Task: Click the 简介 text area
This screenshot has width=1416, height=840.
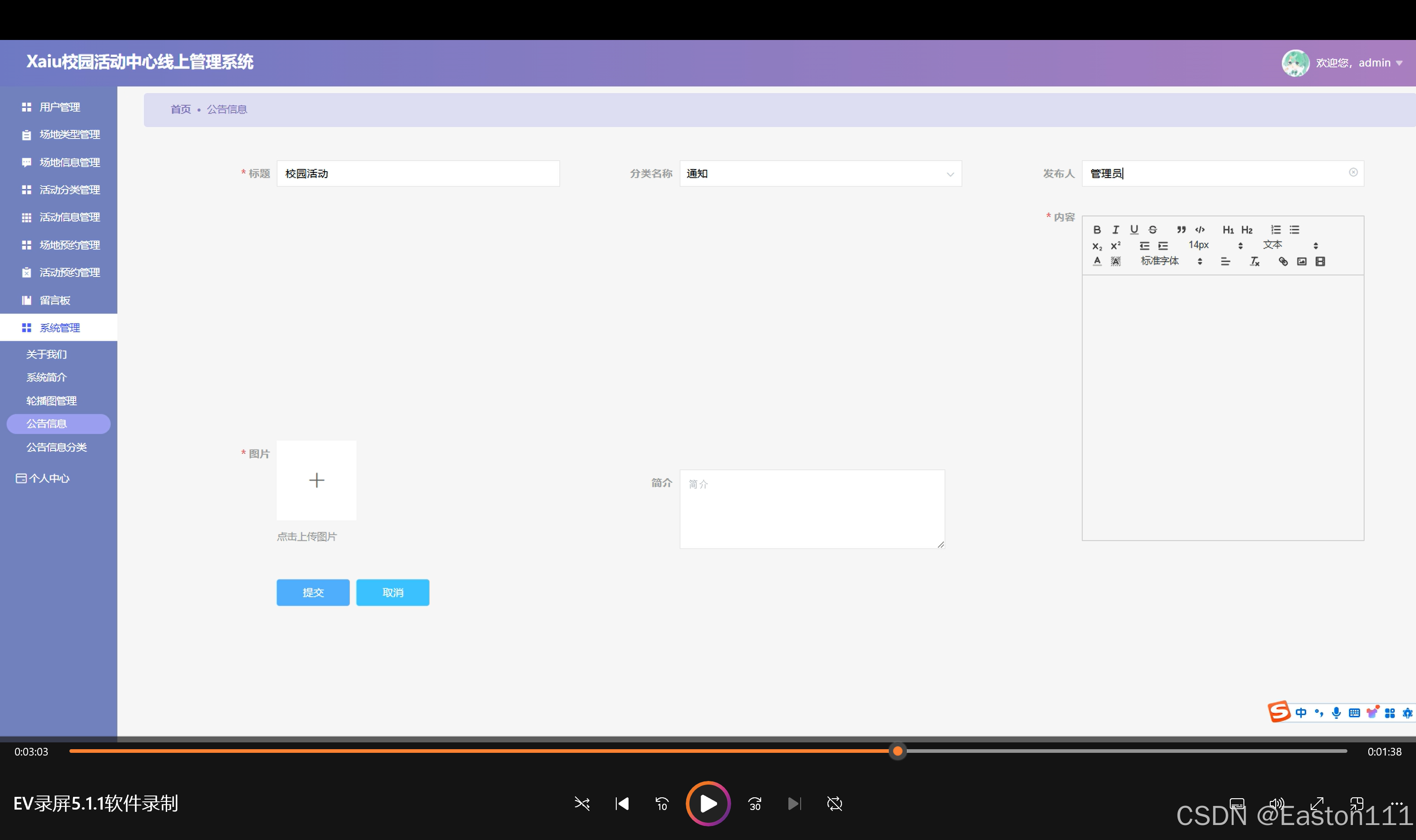Action: (812, 509)
